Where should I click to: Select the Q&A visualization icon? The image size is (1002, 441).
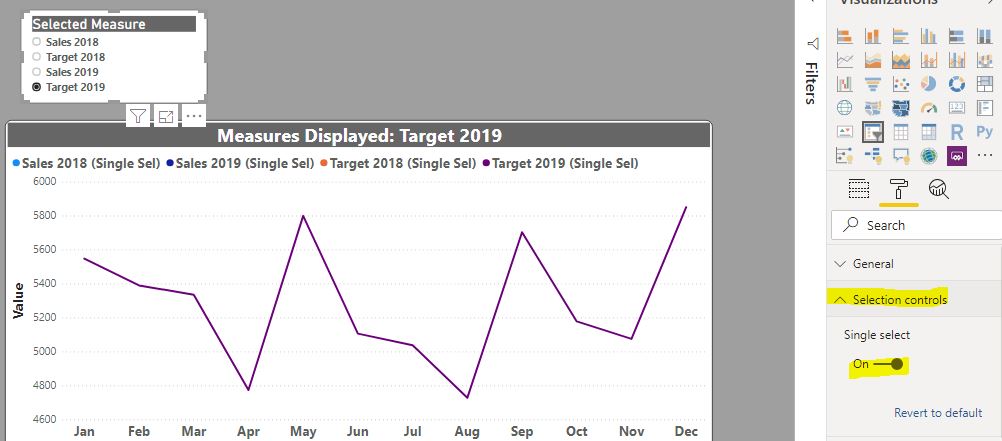click(x=900, y=155)
